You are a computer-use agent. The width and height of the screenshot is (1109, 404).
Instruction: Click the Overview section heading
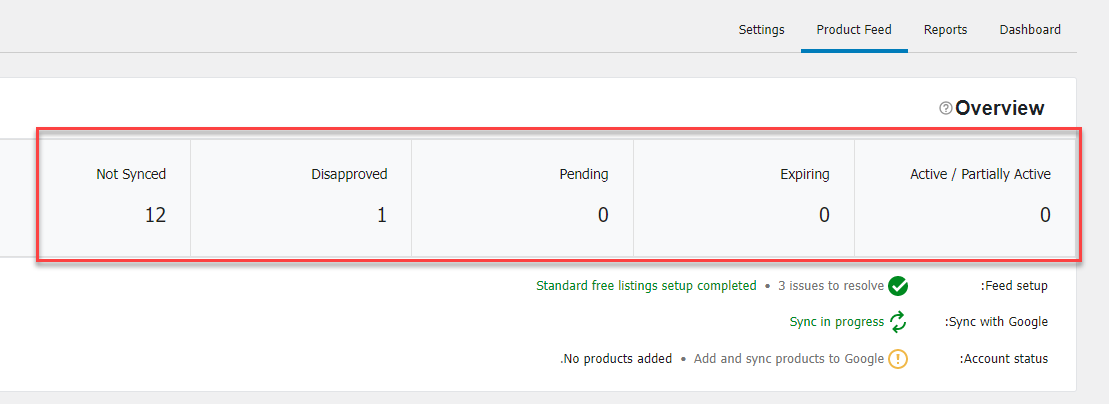point(999,108)
